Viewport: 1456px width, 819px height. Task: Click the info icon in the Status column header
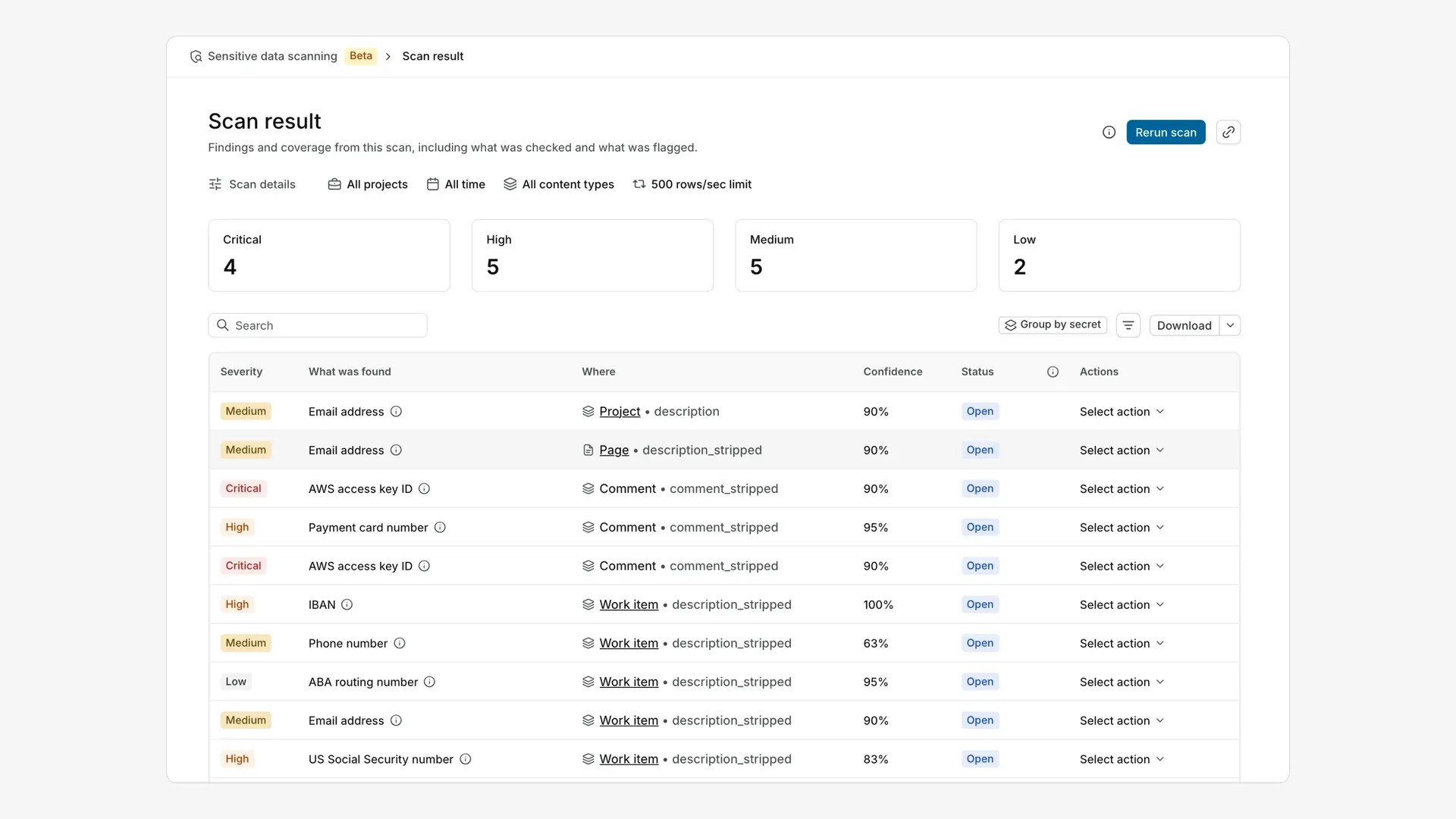[x=1053, y=372]
